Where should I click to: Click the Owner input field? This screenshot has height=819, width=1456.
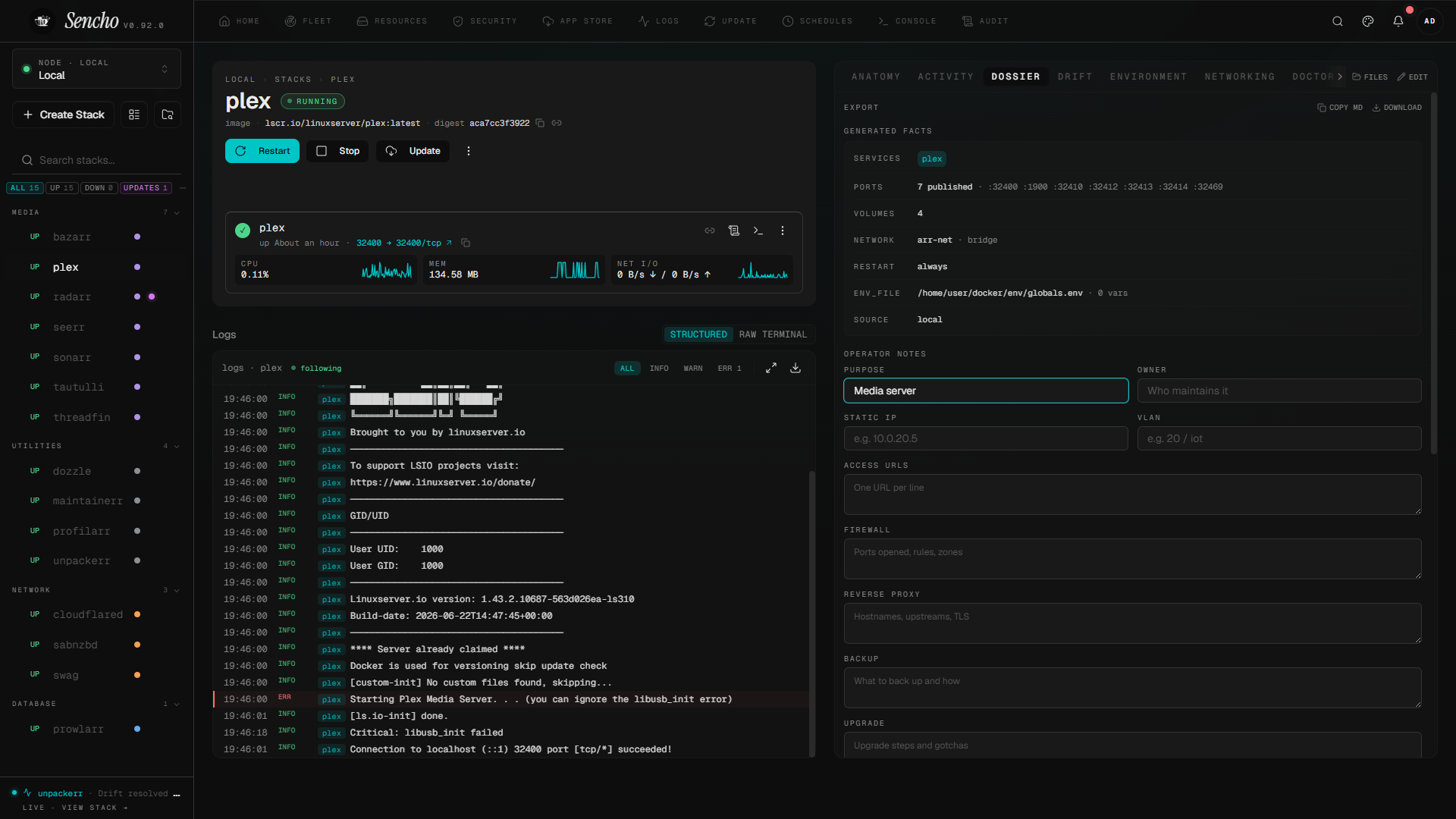coord(1279,391)
